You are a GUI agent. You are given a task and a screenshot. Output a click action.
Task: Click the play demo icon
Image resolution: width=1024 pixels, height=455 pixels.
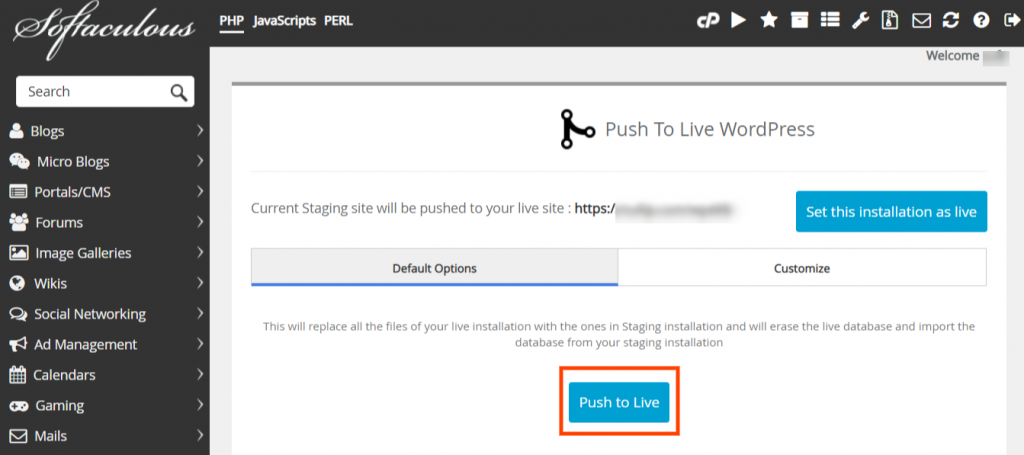(739, 21)
